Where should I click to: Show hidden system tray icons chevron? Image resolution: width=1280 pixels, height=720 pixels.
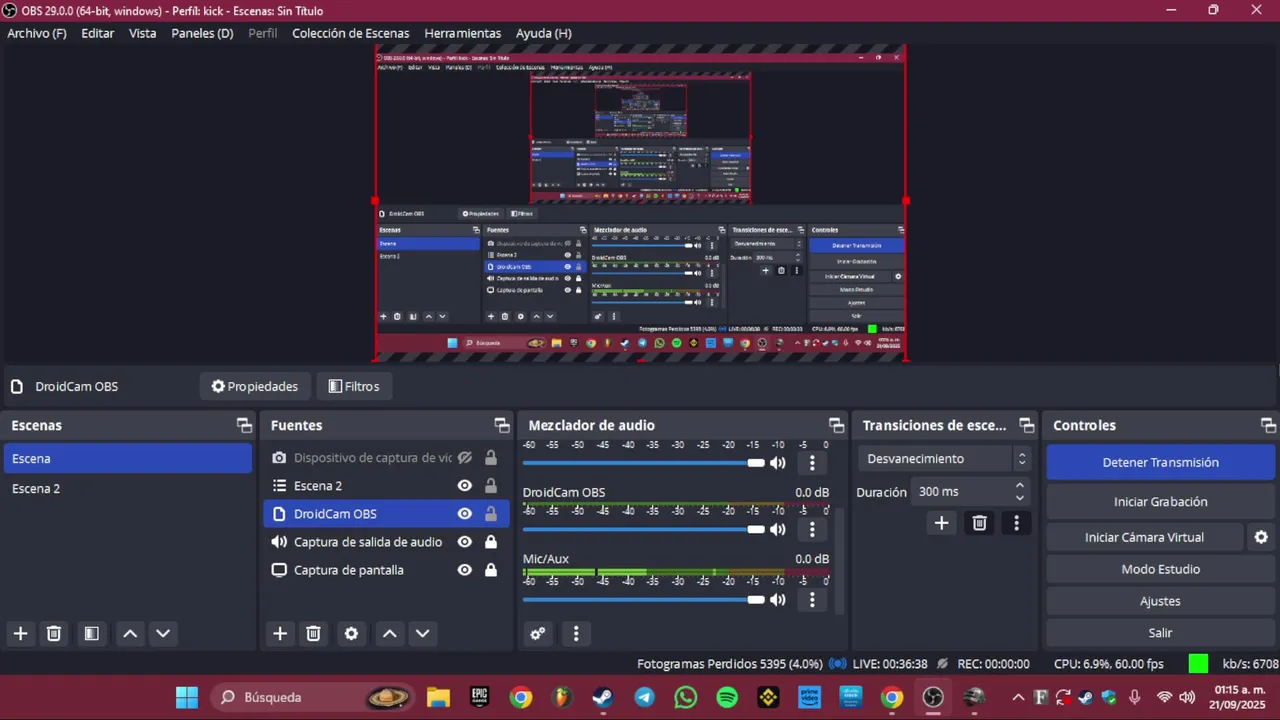click(x=1018, y=697)
